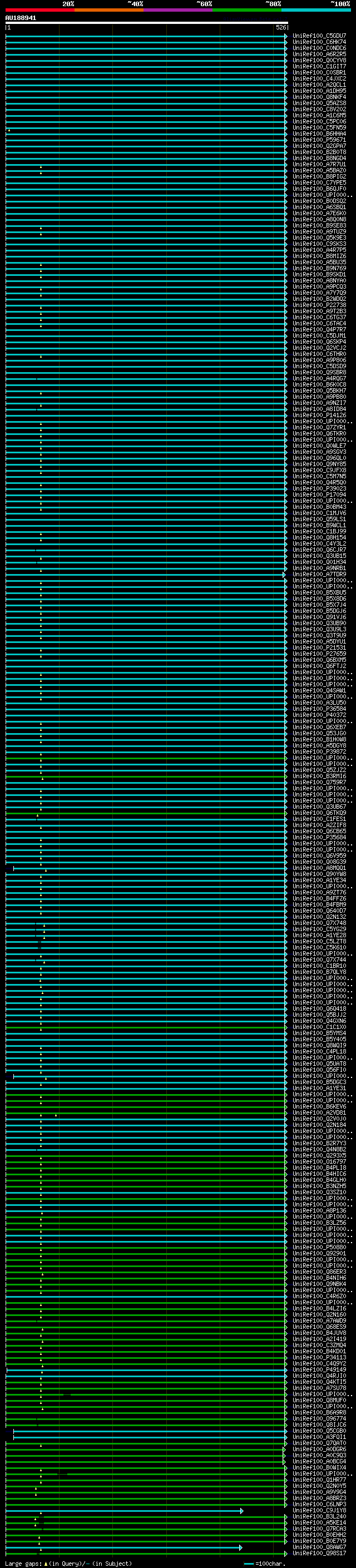Select the cyan ~100% identity legend segment
Image resolution: width=356 pixels, height=1568 pixels.
point(316,10)
